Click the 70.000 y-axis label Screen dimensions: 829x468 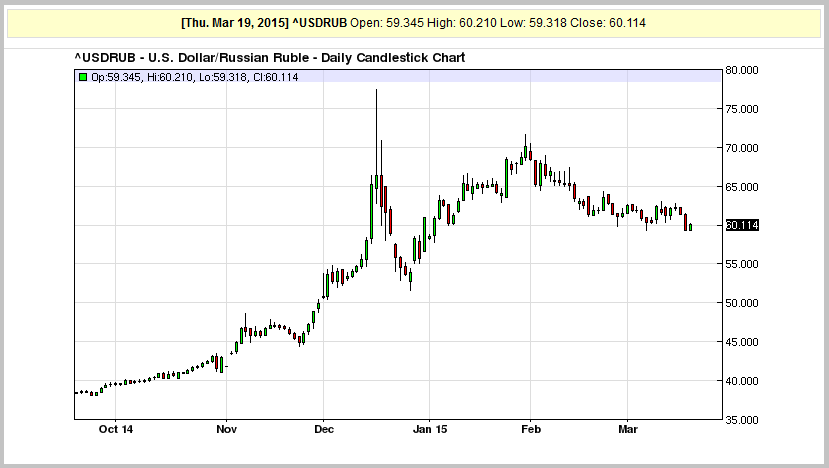742,148
